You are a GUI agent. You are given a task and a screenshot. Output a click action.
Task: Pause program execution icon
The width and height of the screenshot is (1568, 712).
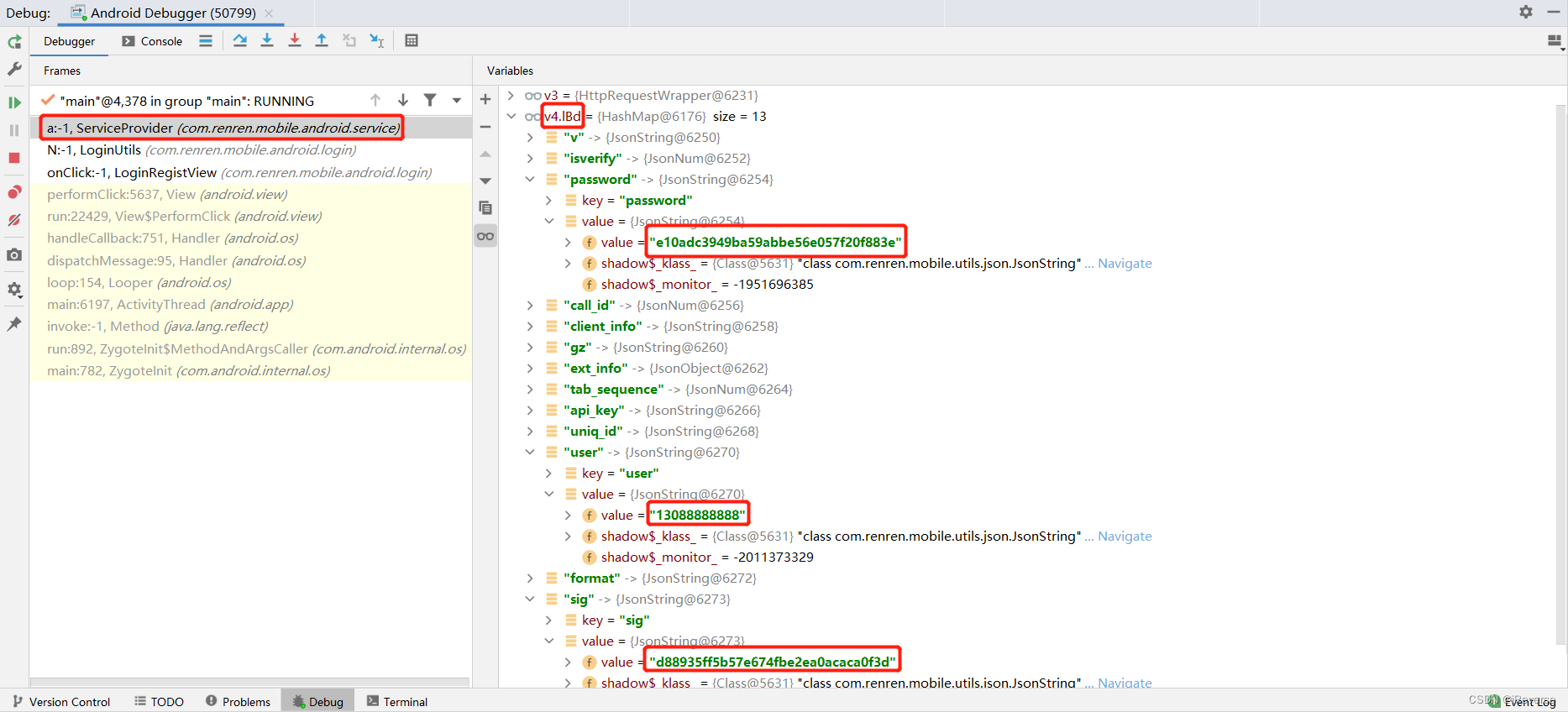click(x=14, y=130)
